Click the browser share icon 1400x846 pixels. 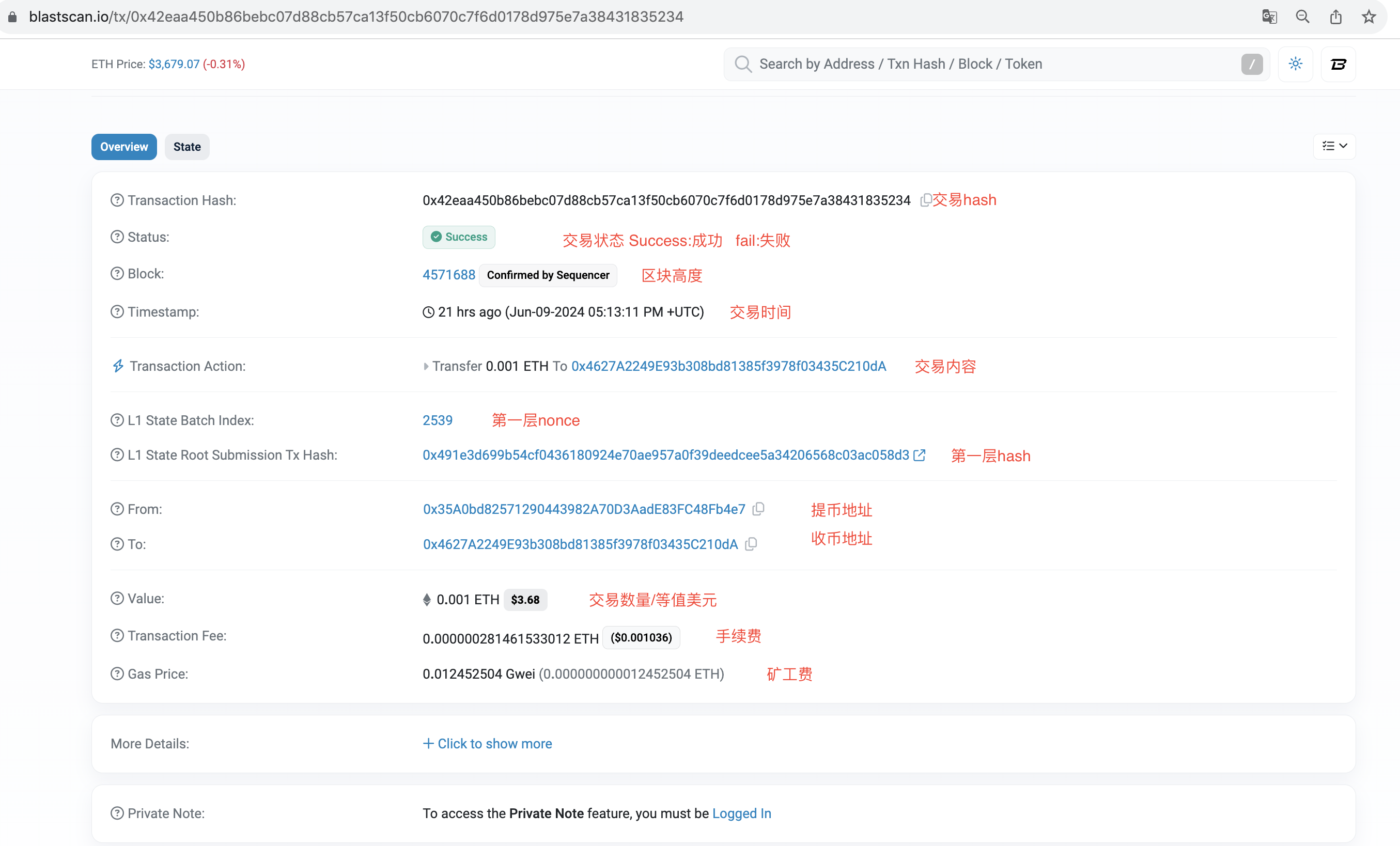[1336, 17]
